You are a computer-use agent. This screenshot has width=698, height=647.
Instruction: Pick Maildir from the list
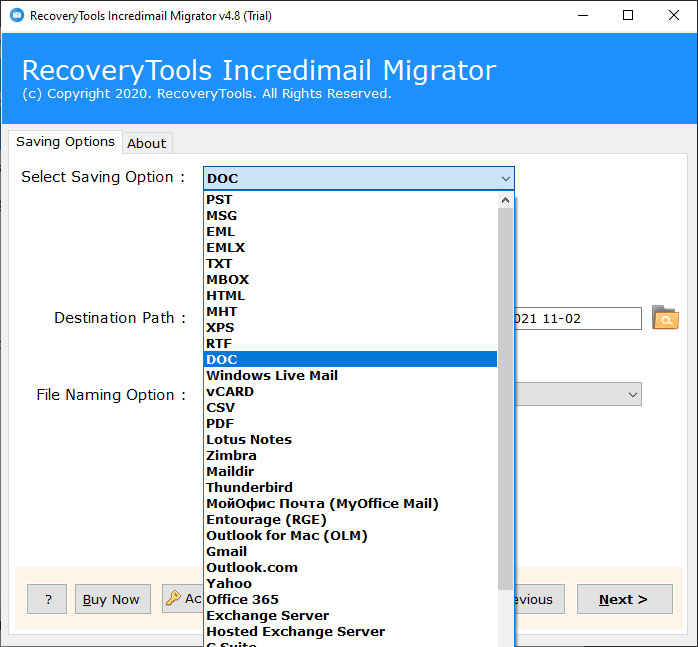coord(350,472)
